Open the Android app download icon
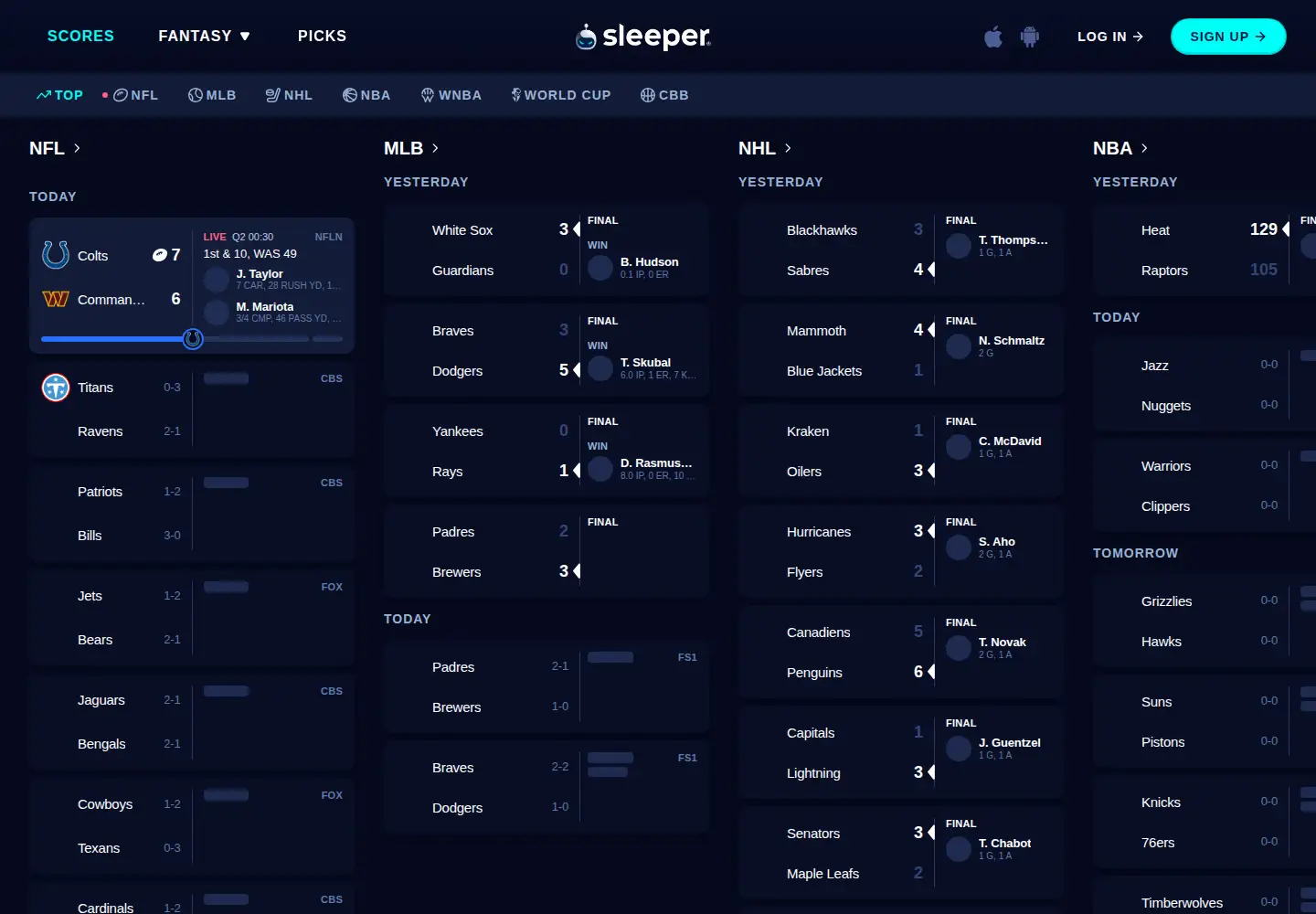 1030,37
